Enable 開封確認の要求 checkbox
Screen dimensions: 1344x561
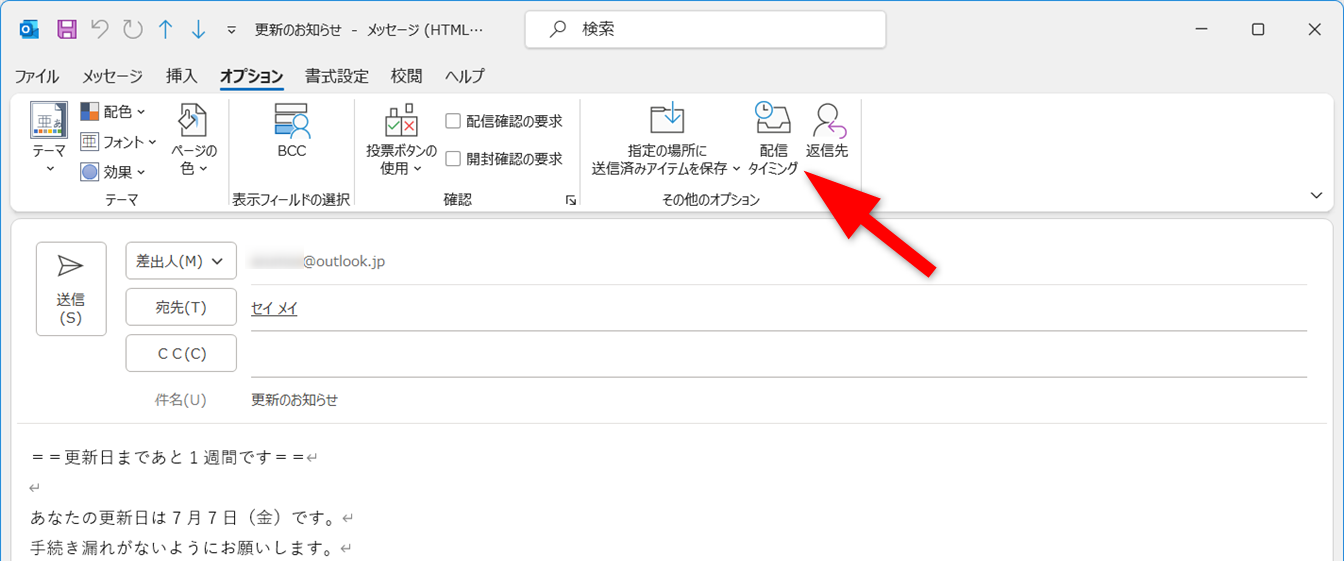click(x=453, y=158)
